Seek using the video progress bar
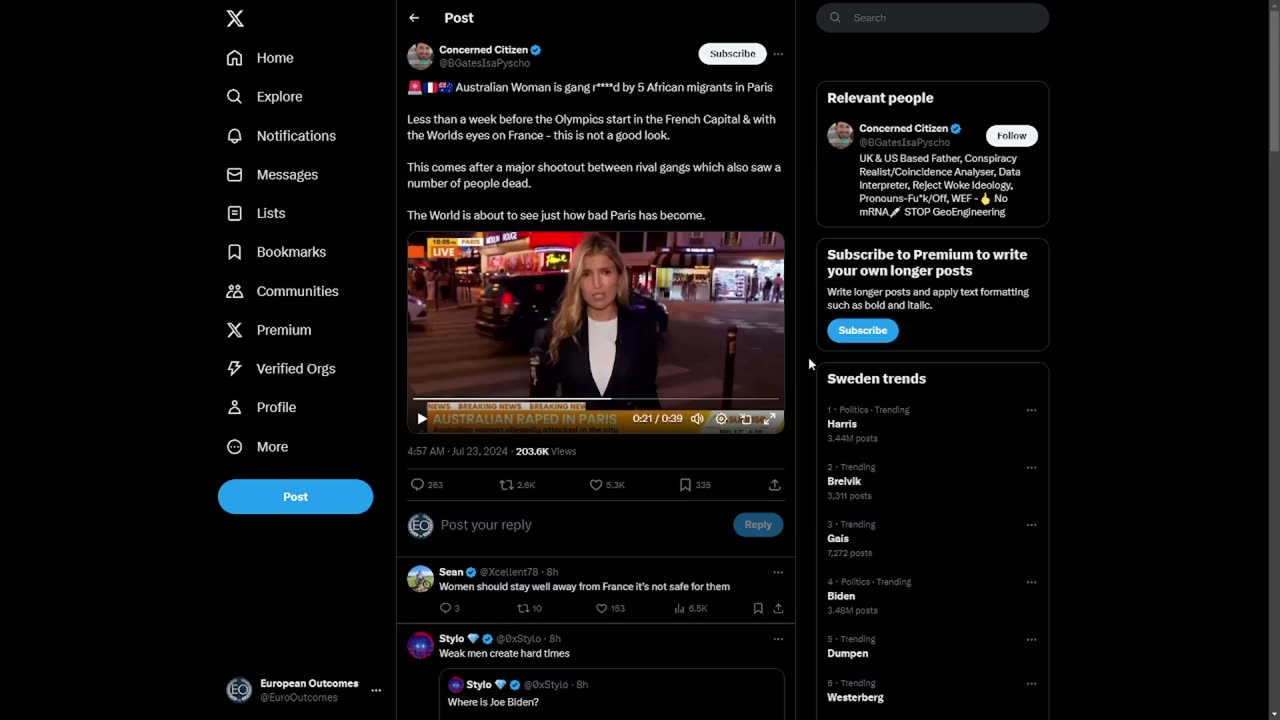This screenshot has width=1280, height=720. pyautogui.click(x=595, y=399)
